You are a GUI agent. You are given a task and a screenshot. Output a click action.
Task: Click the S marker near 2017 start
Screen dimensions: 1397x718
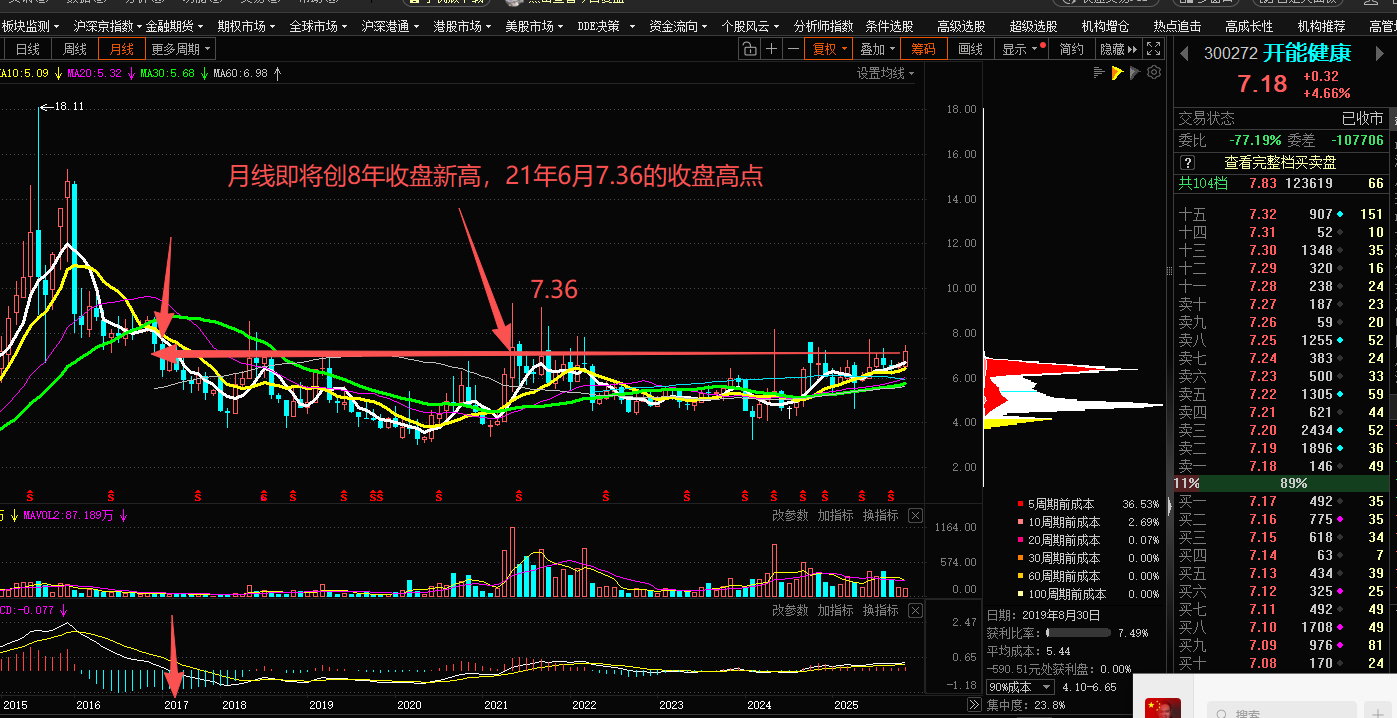(x=200, y=495)
